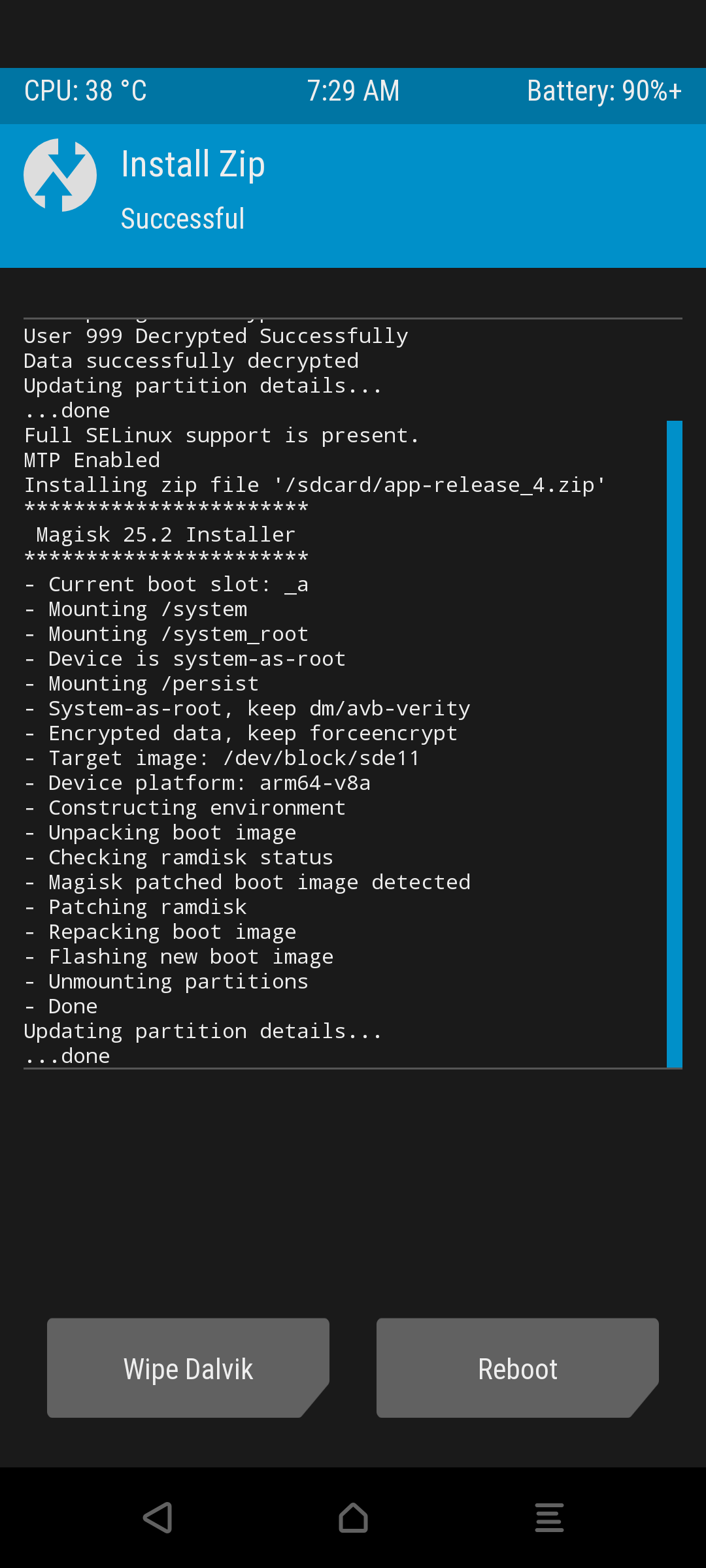Select the 'Current boot slot: _a' line
This screenshot has height=1568, width=706.
pos(166,585)
